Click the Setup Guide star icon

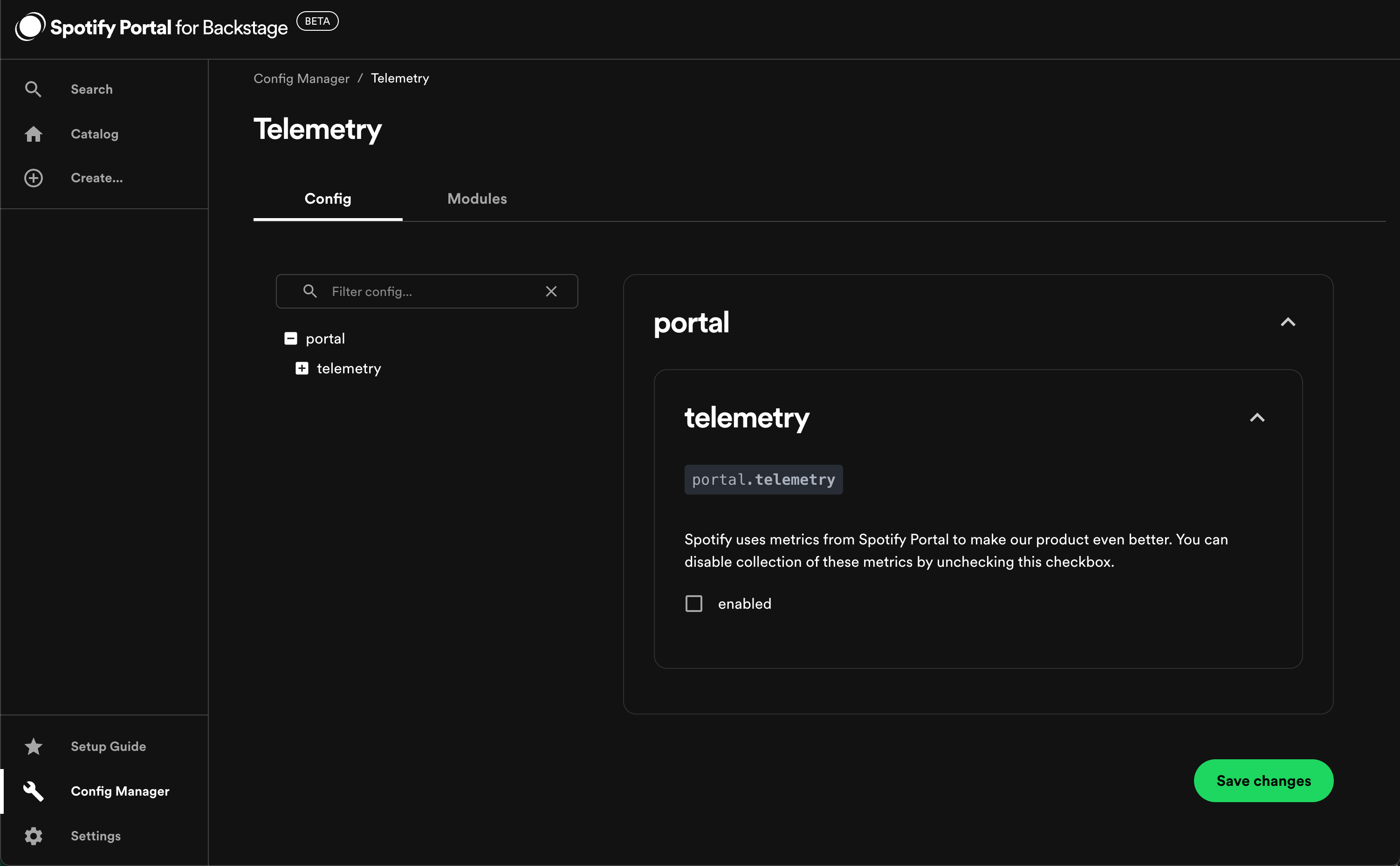33,746
